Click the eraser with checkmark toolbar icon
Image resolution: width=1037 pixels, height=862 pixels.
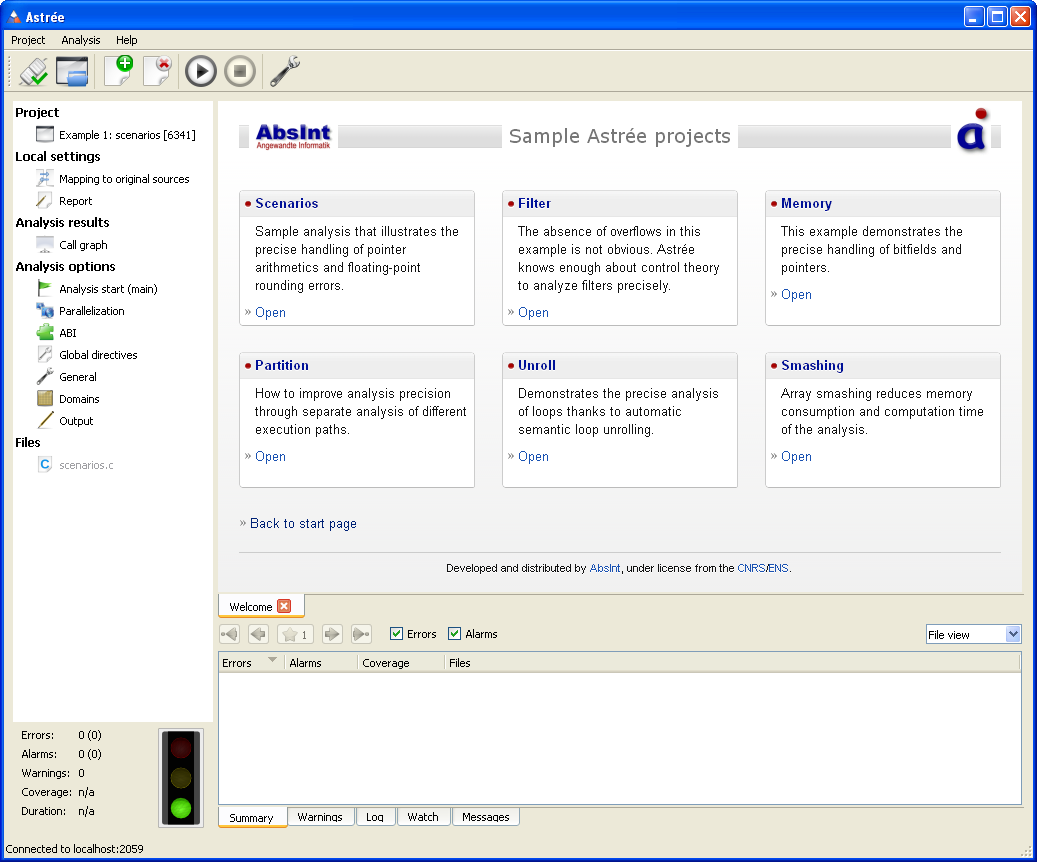(34, 71)
